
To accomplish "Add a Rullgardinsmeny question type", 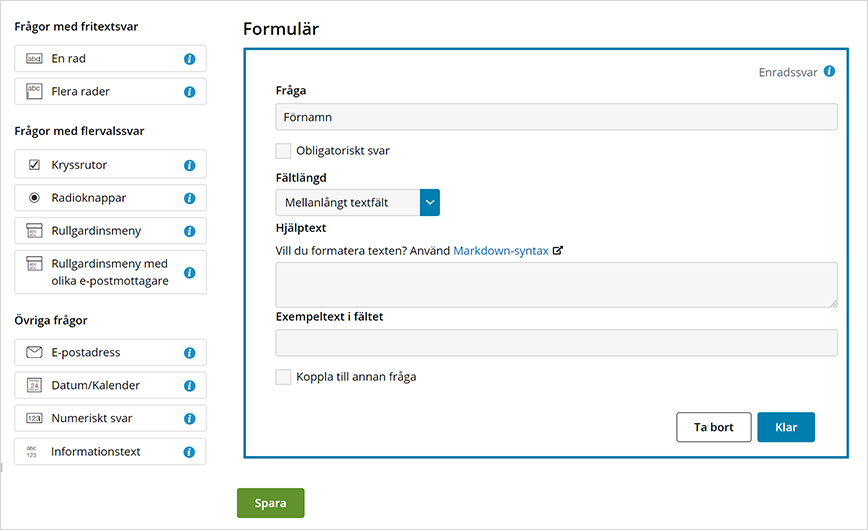I will [x=110, y=231].
